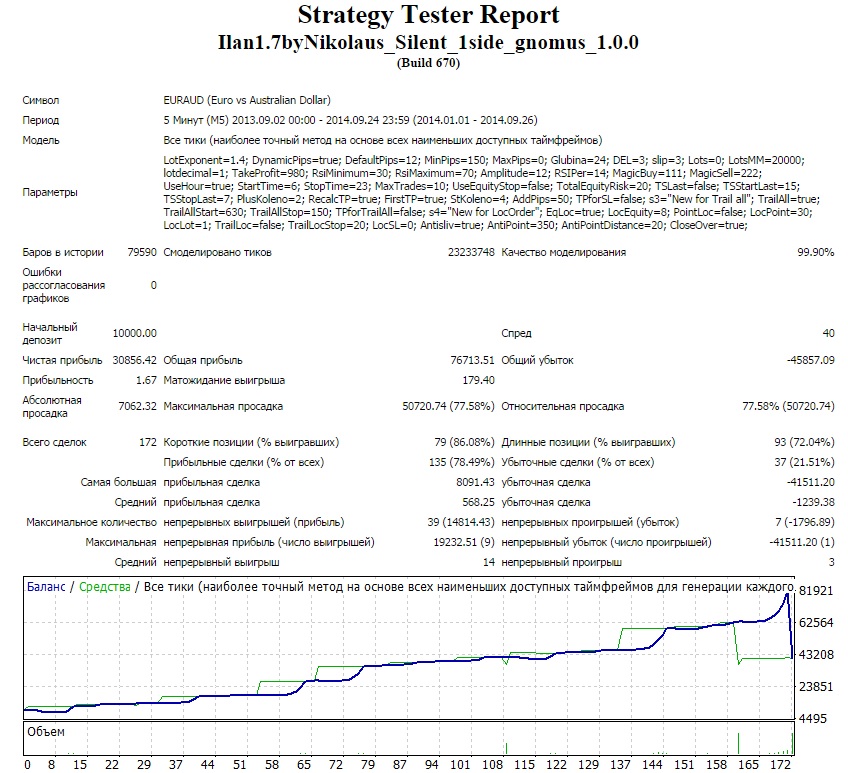Click long positions value '93 (72.04%)'
The width and height of the screenshot is (848, 773).
[x=804, y=442]
